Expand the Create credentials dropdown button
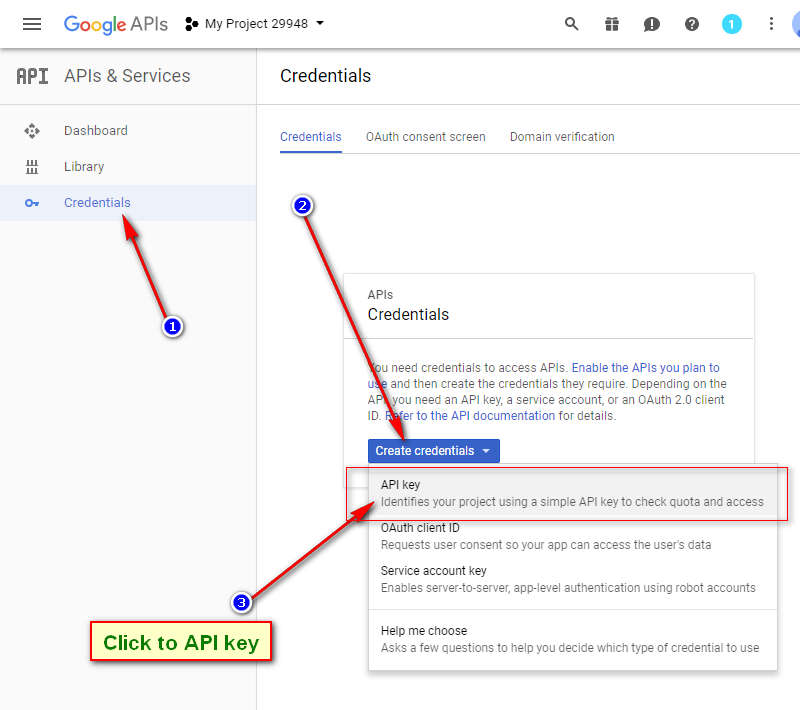 point(433,451)
